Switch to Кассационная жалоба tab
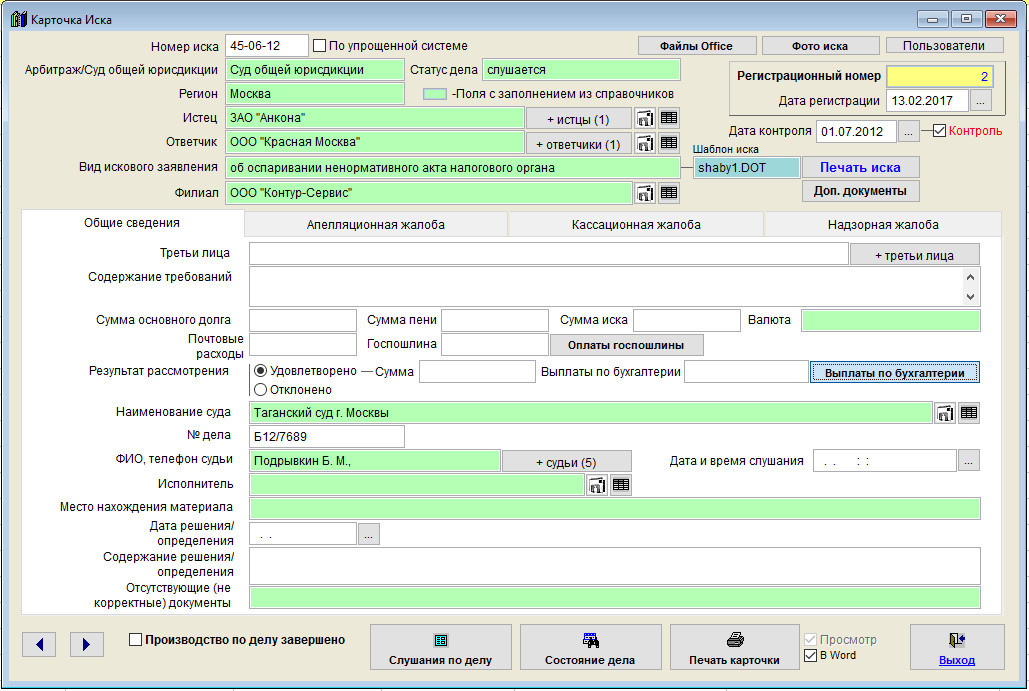This screenshot has height=691, width=1029. coord(636,225)
